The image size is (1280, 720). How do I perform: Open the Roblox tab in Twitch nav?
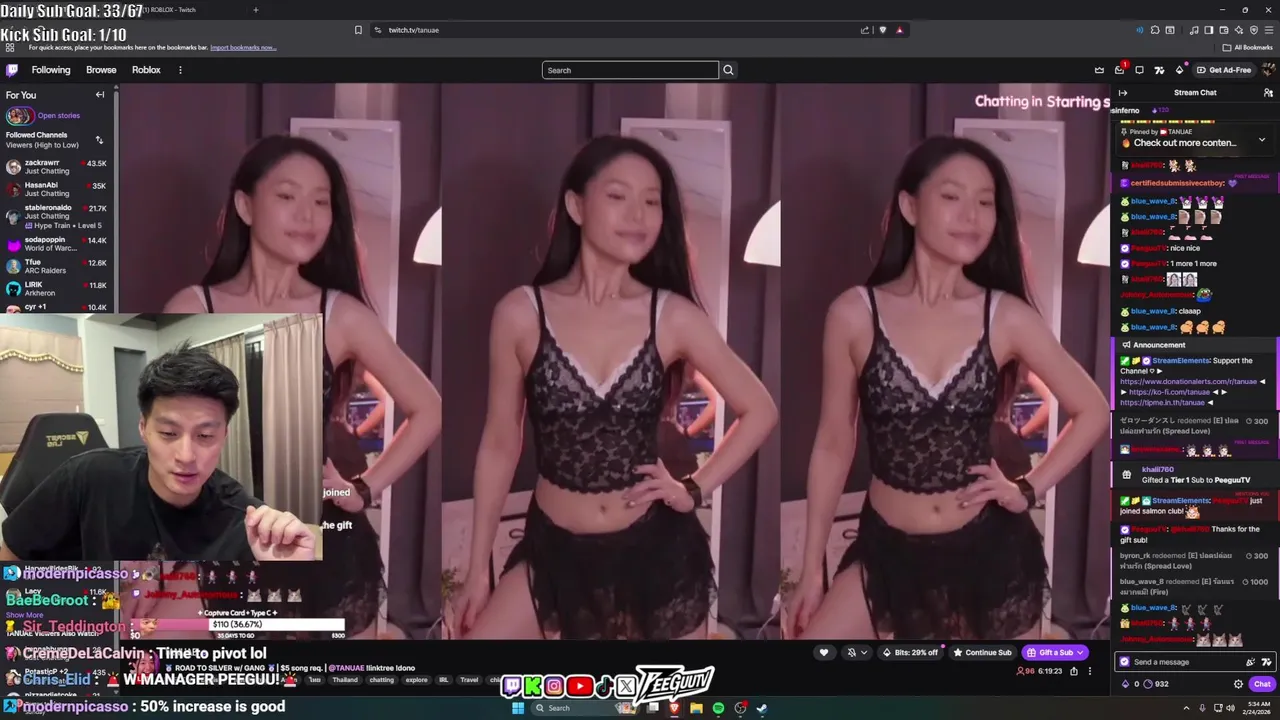tap(146, 70)
